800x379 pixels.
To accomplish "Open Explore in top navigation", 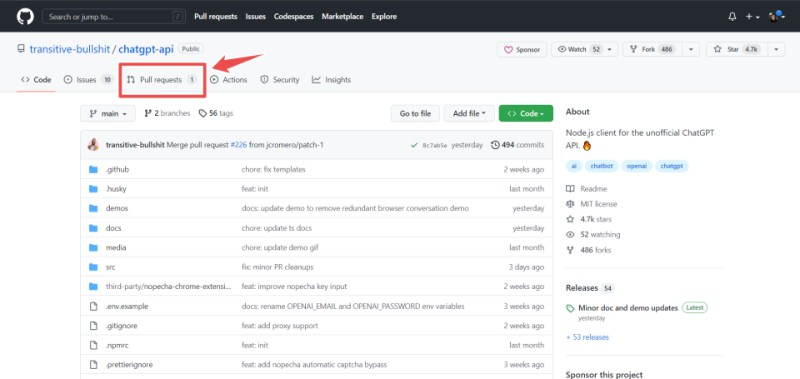I will [x=384, y=16].
